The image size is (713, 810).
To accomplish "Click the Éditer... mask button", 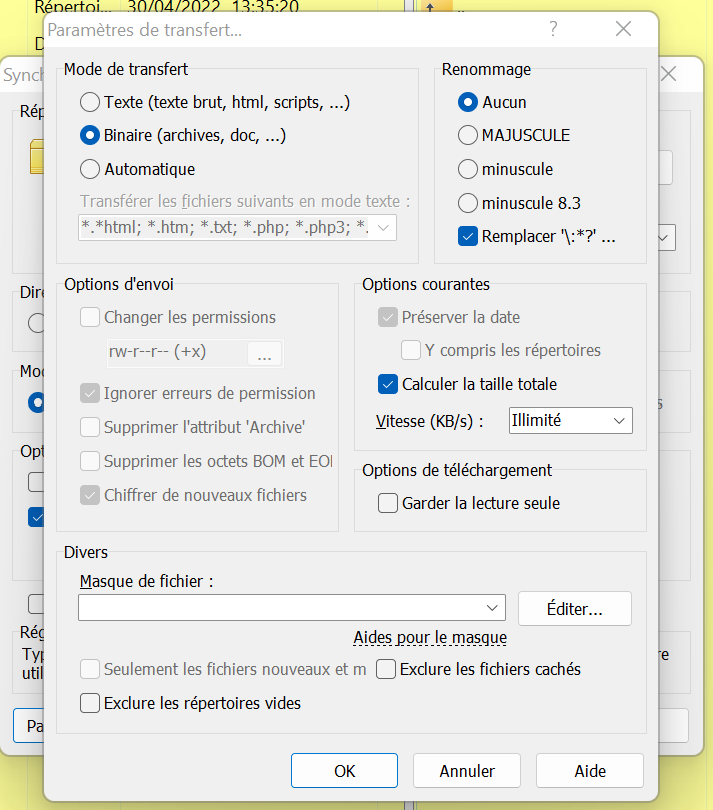I will [574, 608].
